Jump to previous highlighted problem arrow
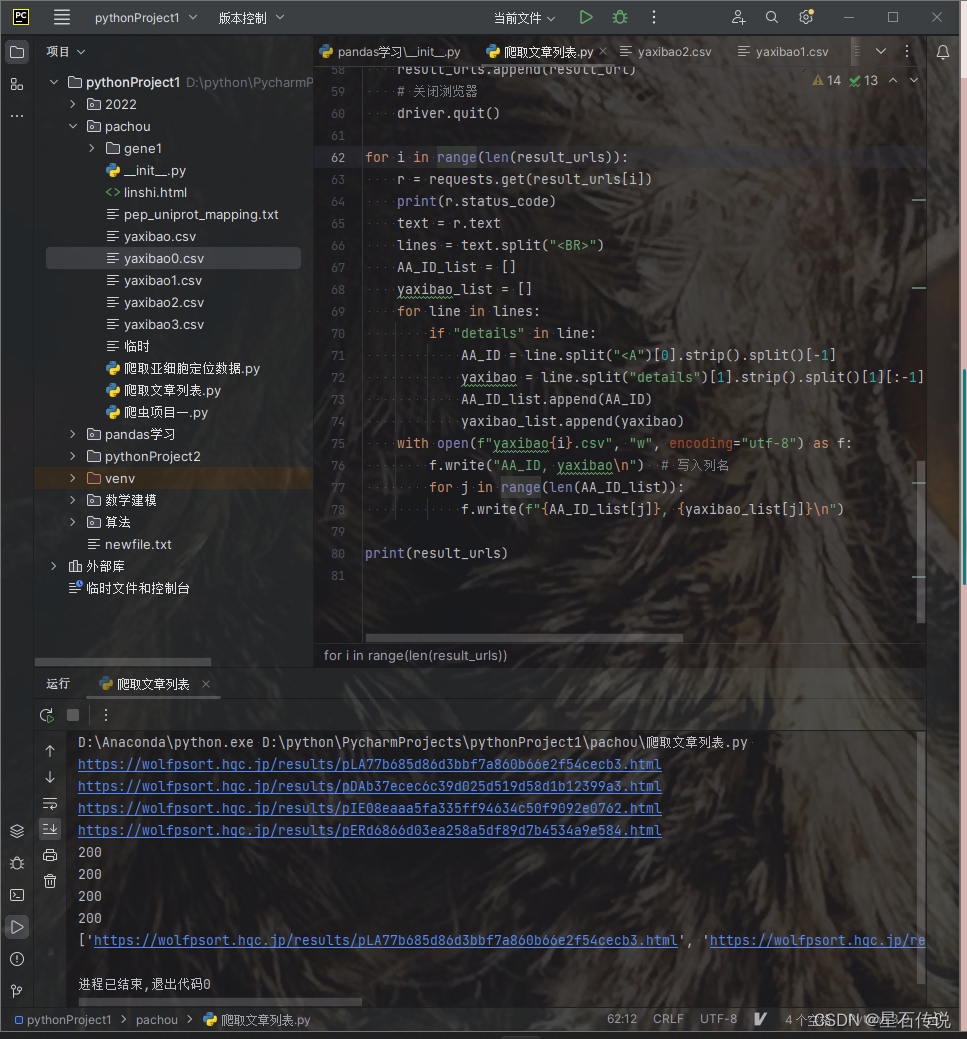 pos(893,80)
